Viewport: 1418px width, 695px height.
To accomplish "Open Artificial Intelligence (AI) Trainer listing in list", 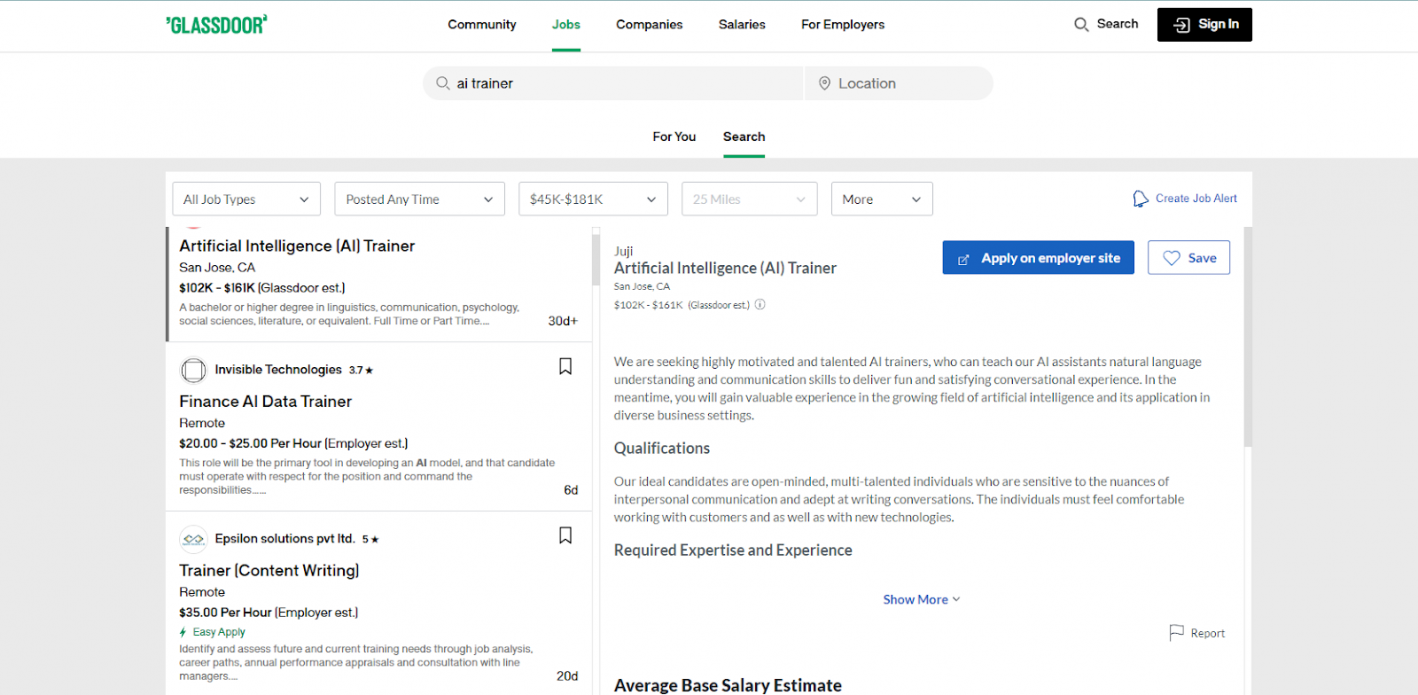I will coord(297,246).
